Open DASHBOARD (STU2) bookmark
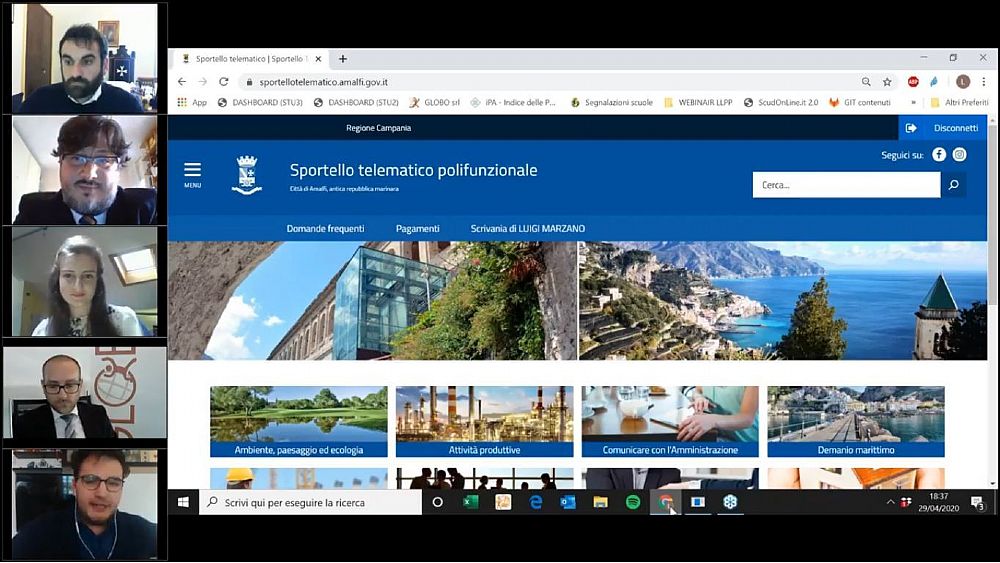The image size is (1000, 563). coord(356,102)
